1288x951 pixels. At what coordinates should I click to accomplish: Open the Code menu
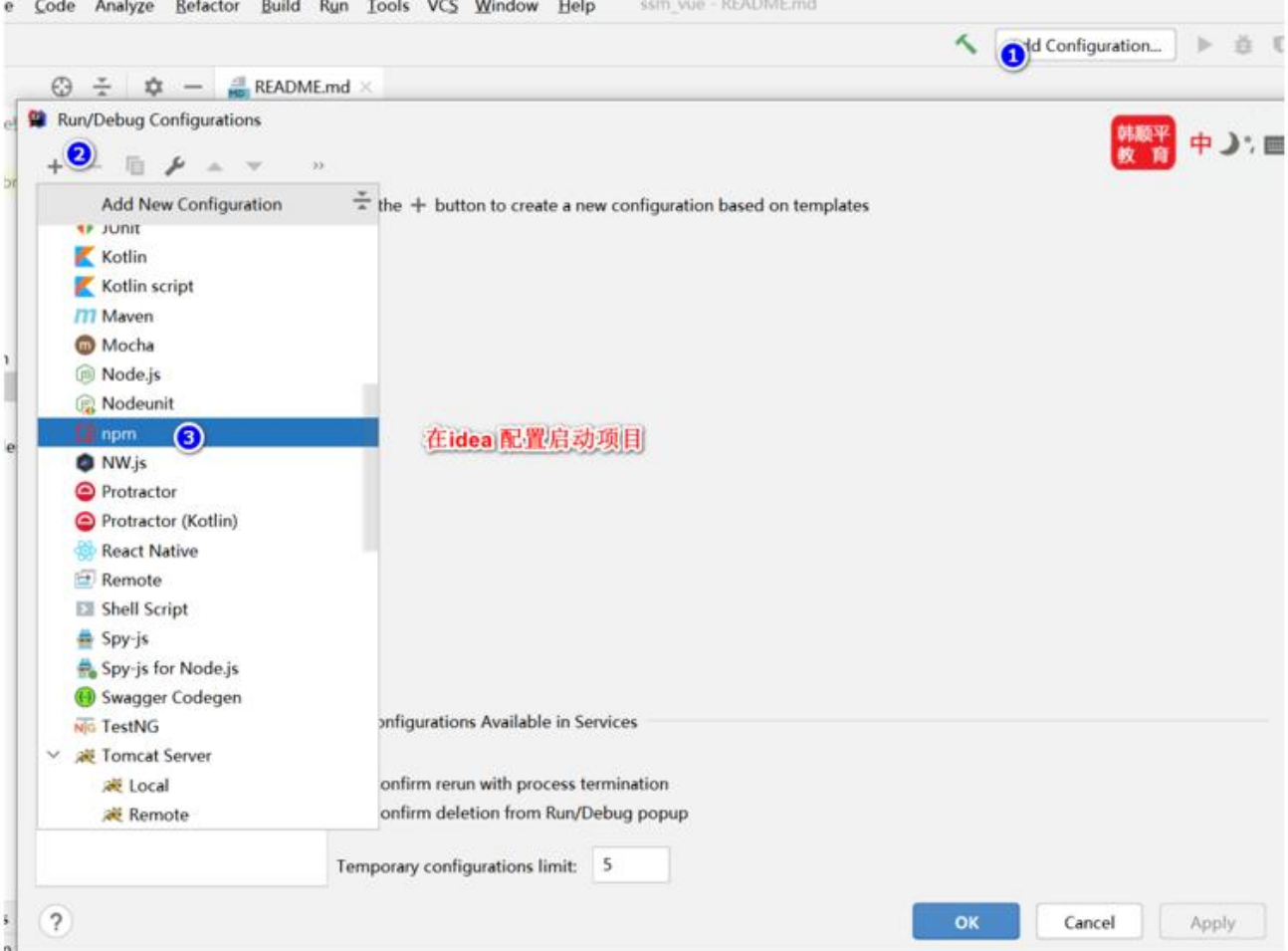[55, 6]
